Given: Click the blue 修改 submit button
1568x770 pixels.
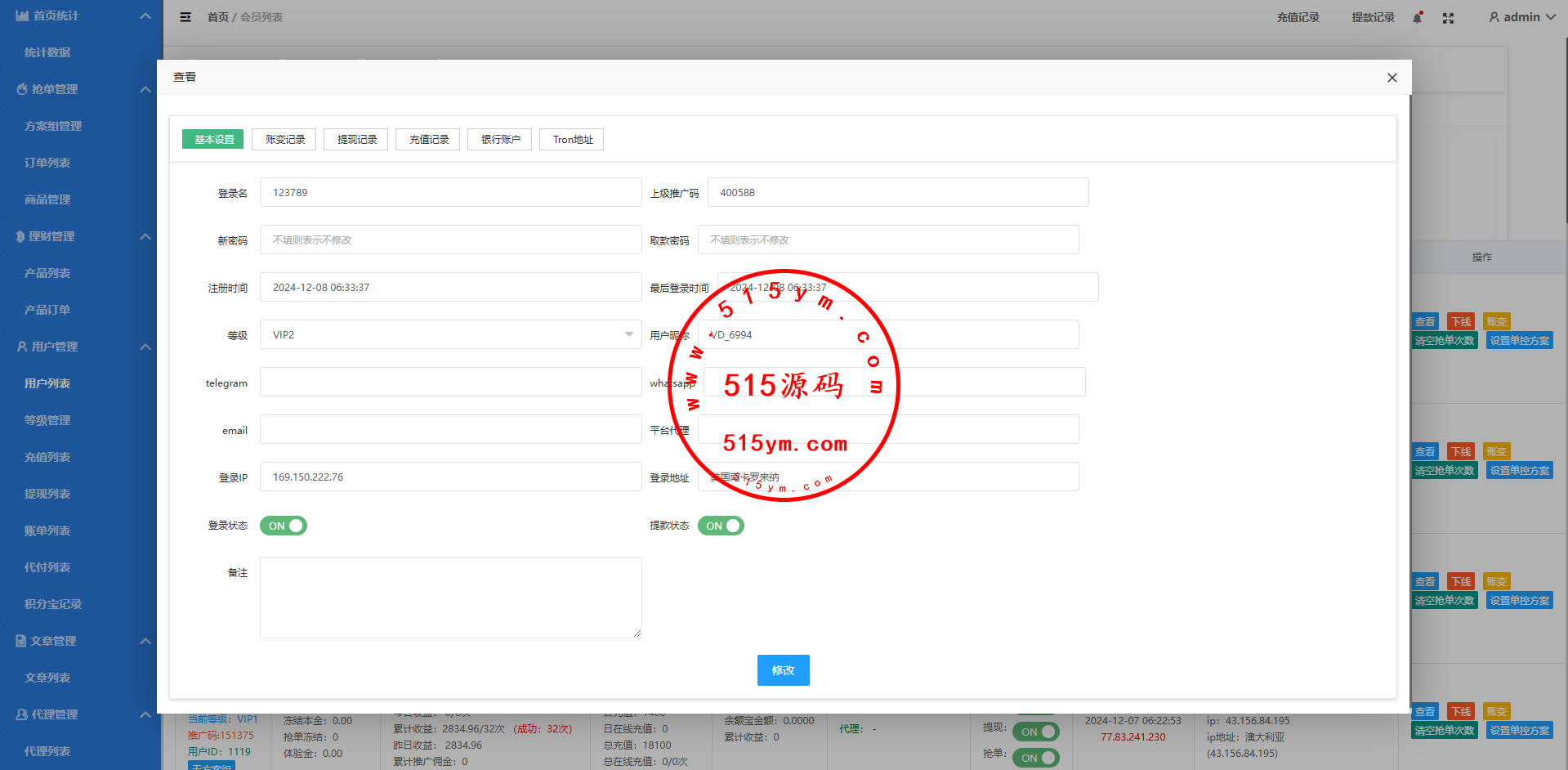Looking at the screenshot, I should [x=783, y=670].
